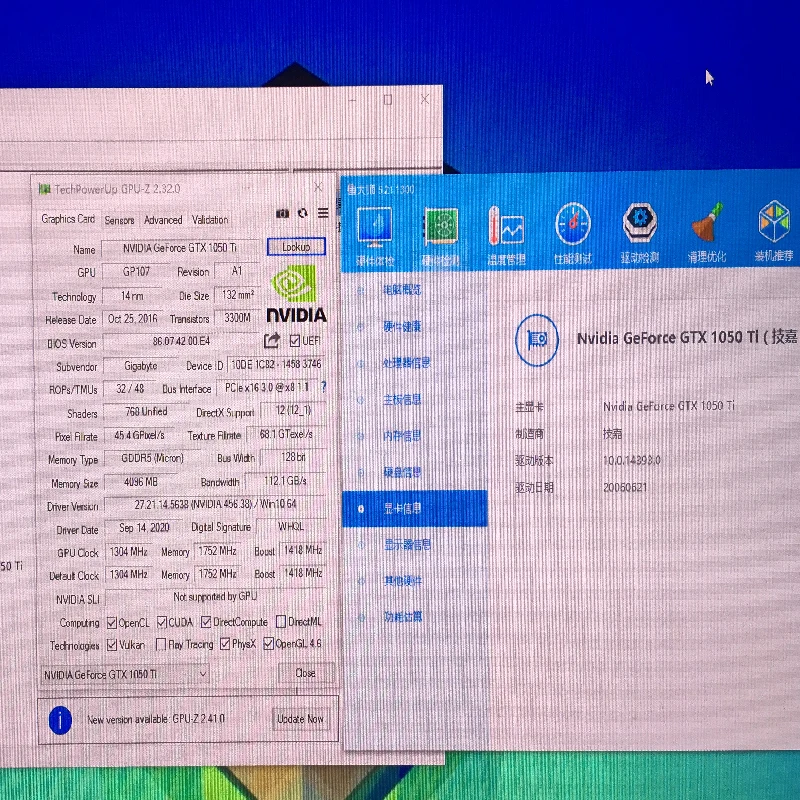Viewport: 800px width, 800px height.
Task: Switch to the Advanced tab
Action: 163,220
